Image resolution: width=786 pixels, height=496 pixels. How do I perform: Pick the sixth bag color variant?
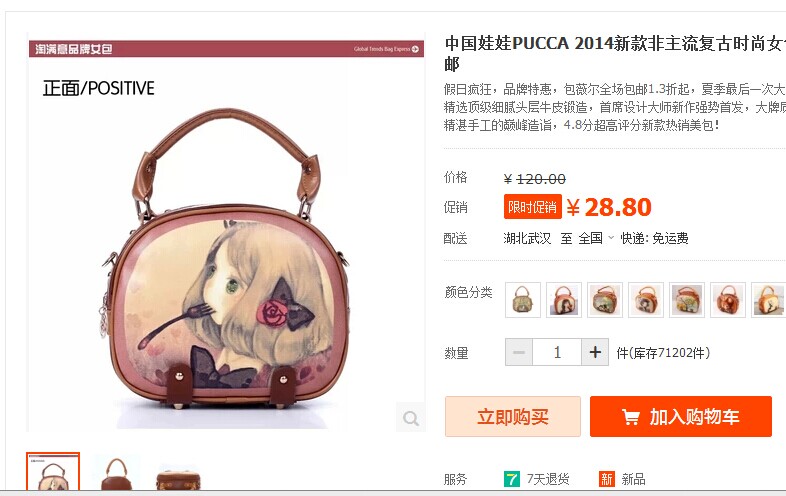click(x=728, y=300)
